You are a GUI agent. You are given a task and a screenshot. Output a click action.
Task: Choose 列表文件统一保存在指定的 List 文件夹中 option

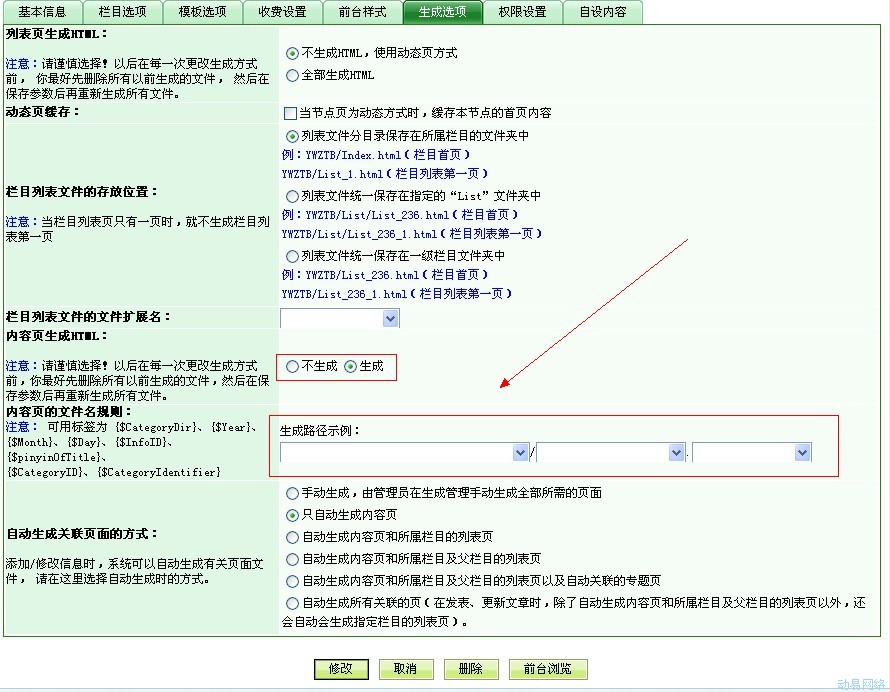click(292, 197)
